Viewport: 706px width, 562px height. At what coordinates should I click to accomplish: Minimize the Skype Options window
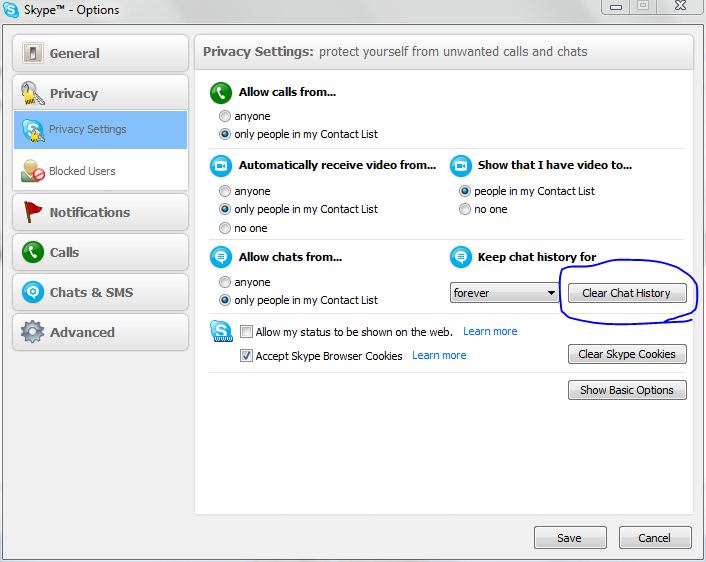tap(616, 6)
